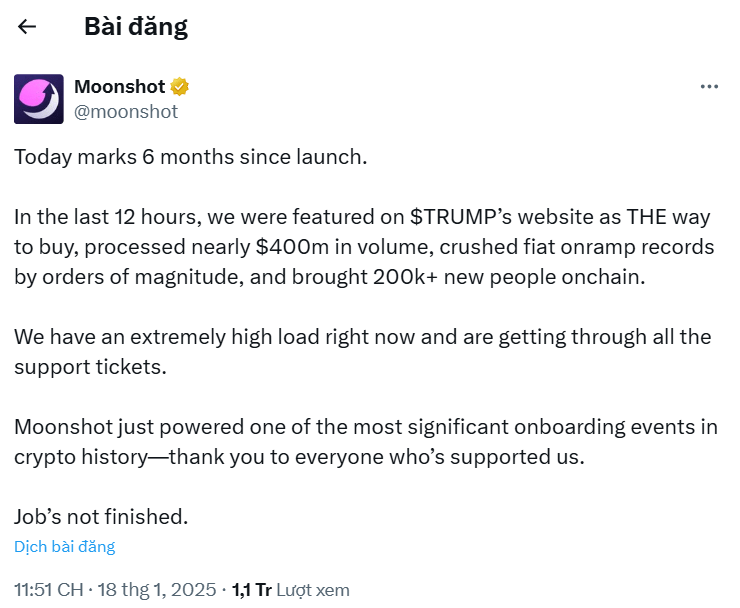Click the Moonshot display name

click(x=120, y=87)
